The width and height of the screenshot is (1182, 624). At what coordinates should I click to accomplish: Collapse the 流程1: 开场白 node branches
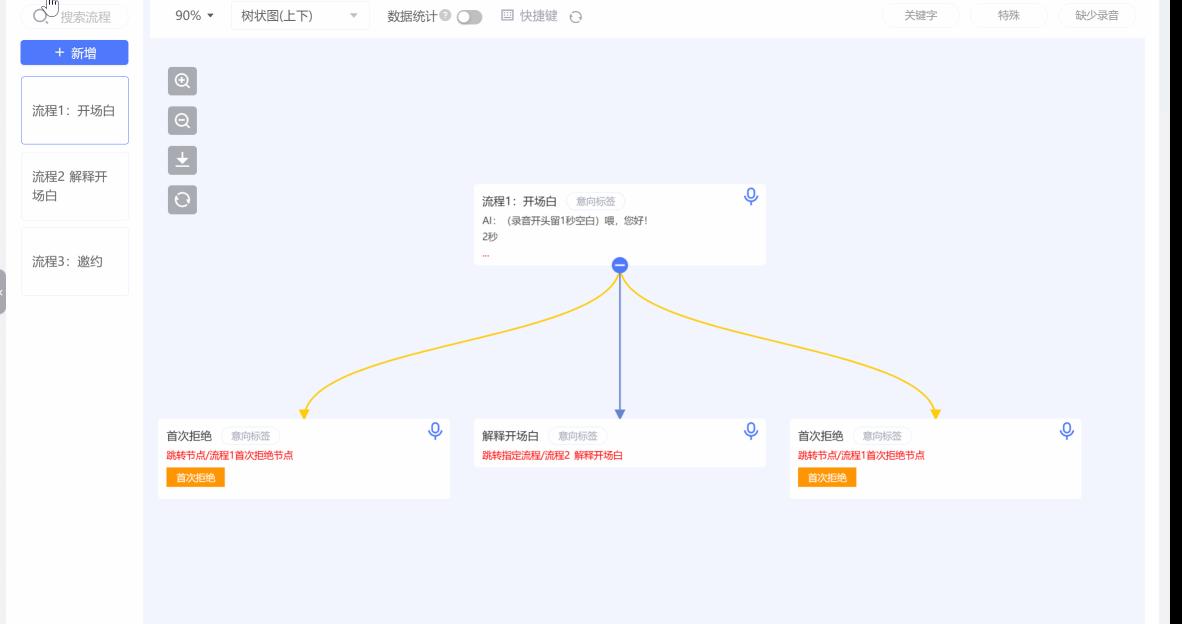tap(621, 265)
